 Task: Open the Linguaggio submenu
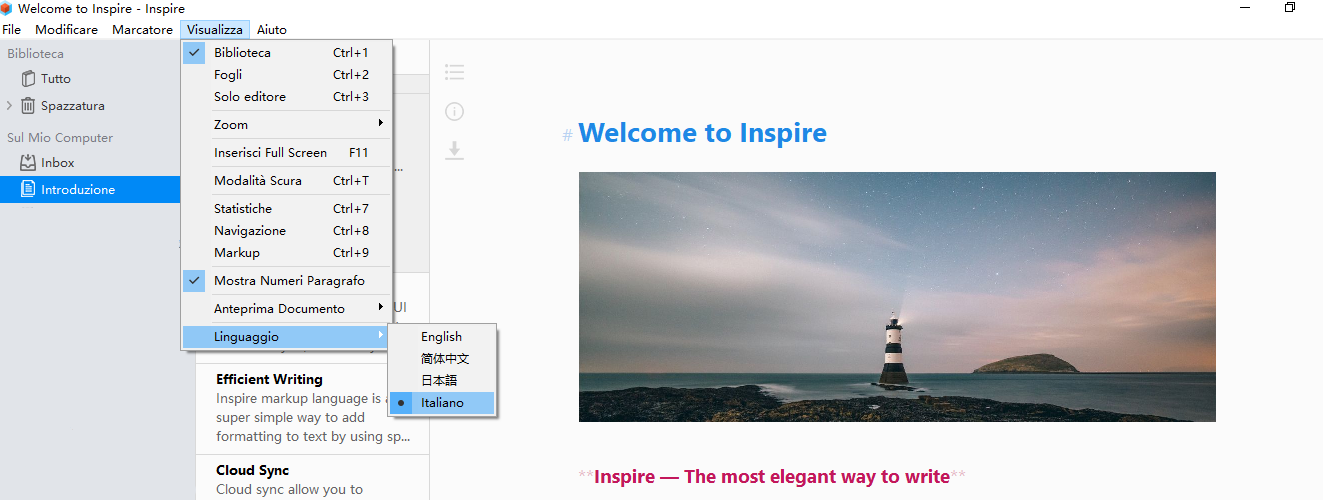[x=287, y=337]
